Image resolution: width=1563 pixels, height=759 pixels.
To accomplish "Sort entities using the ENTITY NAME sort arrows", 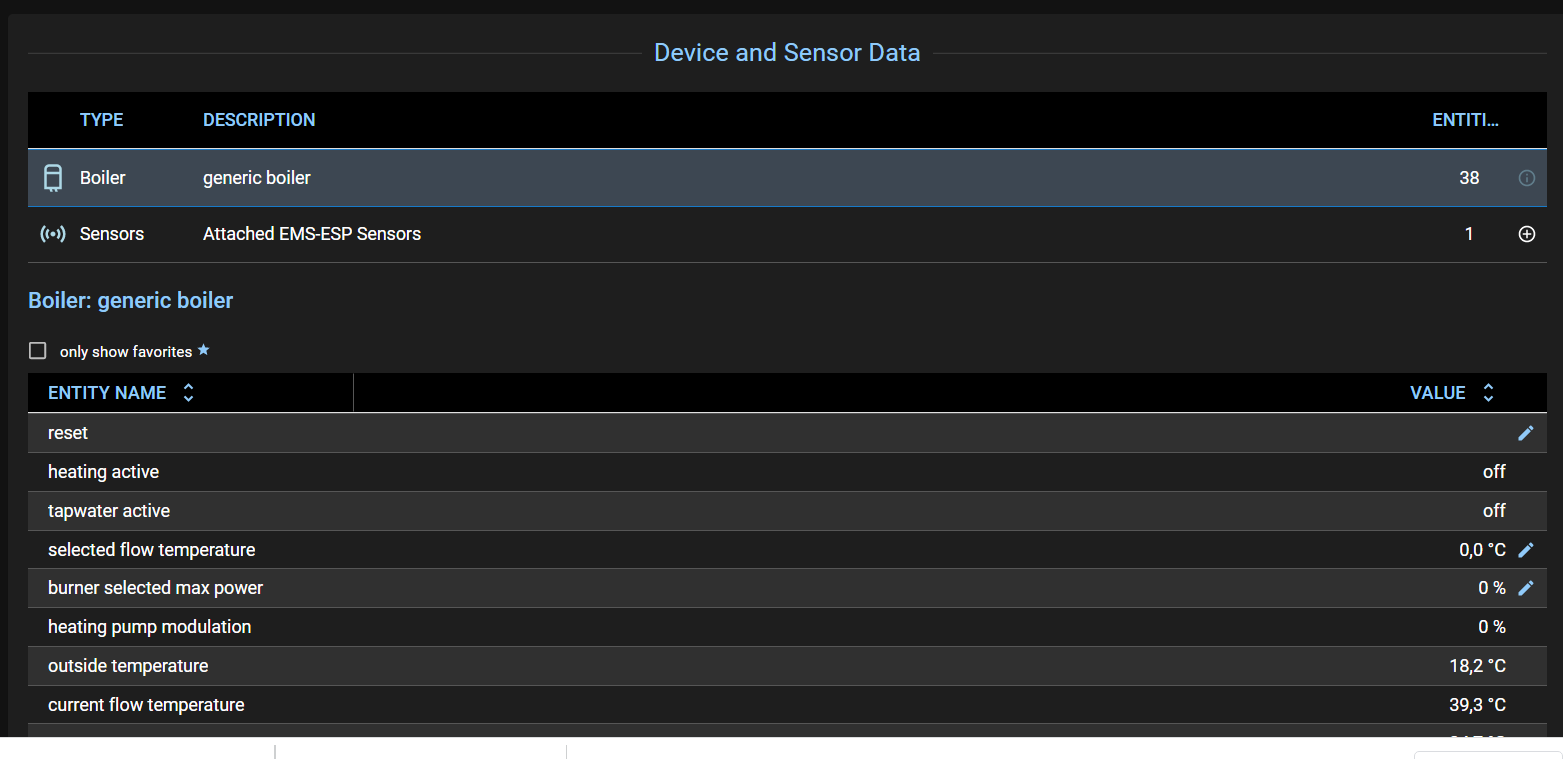I will (188, 392).
